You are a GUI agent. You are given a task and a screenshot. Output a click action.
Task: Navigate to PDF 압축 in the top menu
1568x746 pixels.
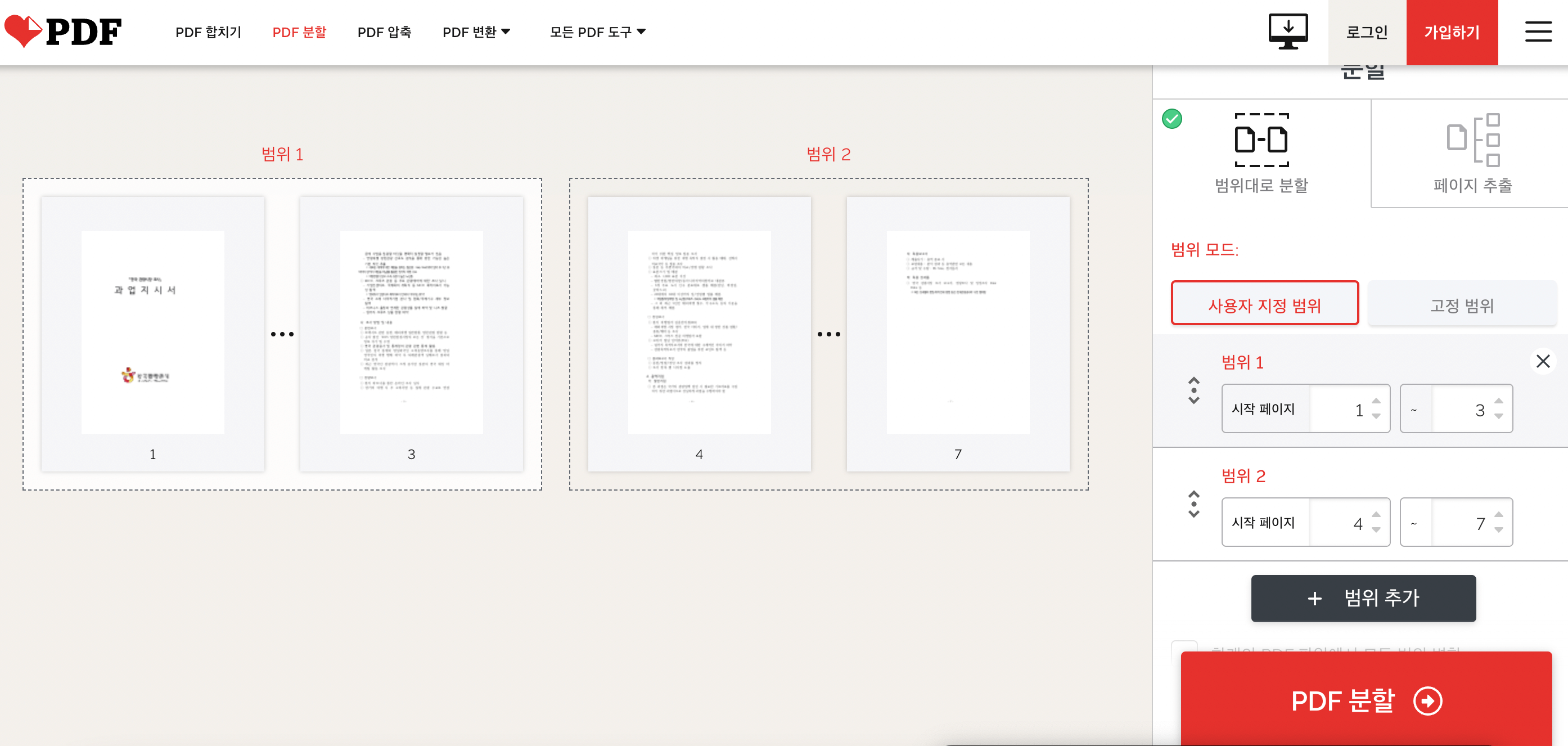click(x=385, y=32)
